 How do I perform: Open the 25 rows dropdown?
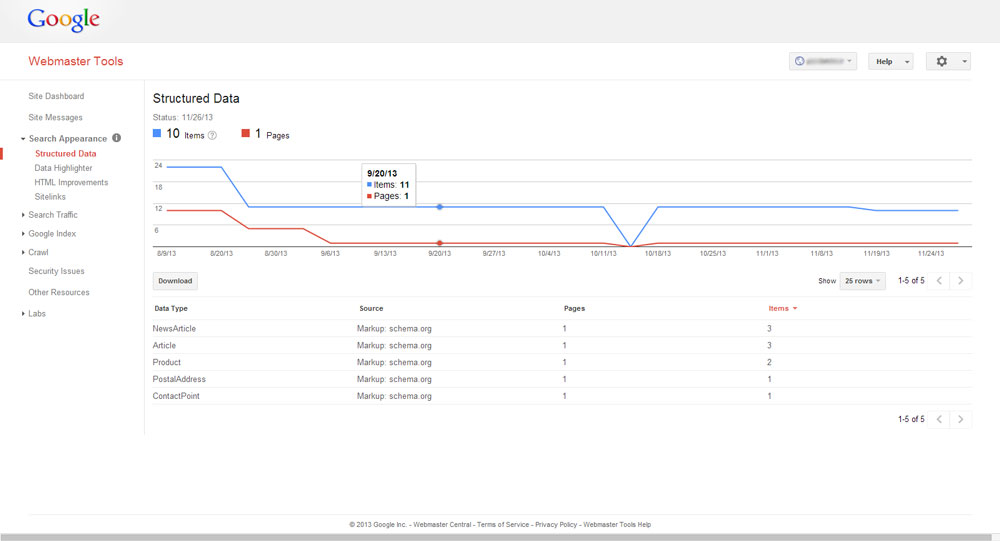pos(862,281)
